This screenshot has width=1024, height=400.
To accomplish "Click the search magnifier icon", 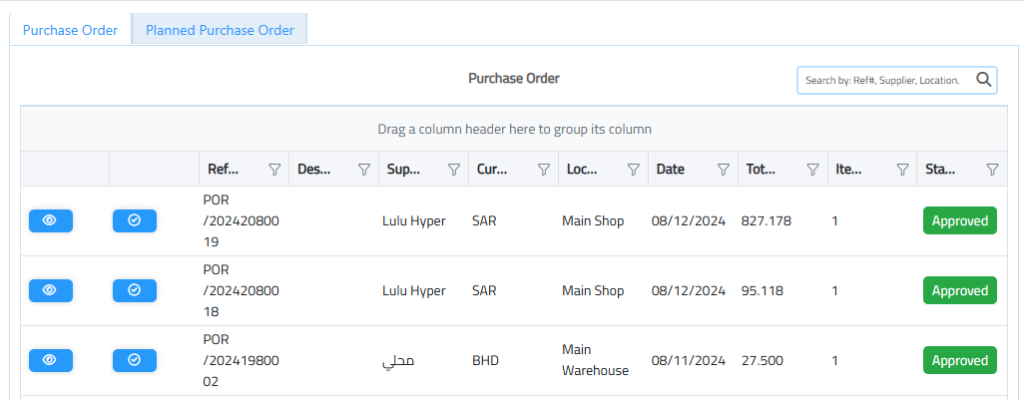I will [x=983, y=80].
